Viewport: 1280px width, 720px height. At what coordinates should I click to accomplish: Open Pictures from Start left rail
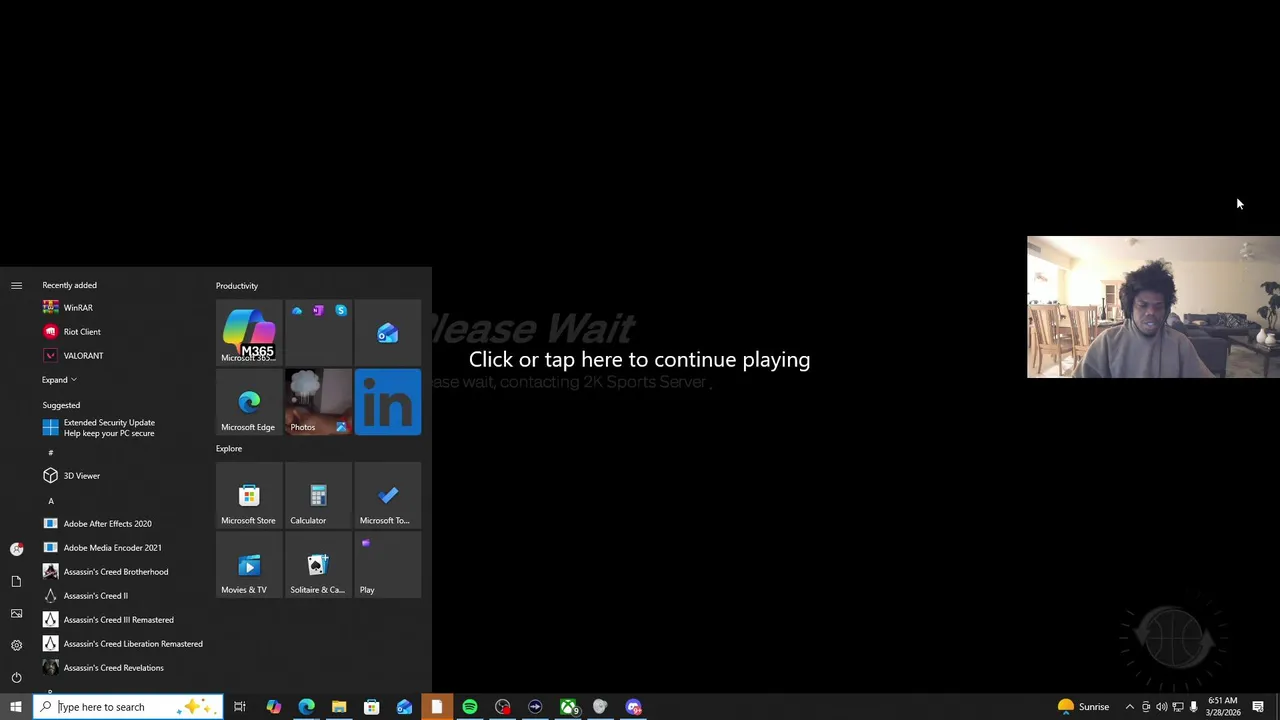pos(16,613)
